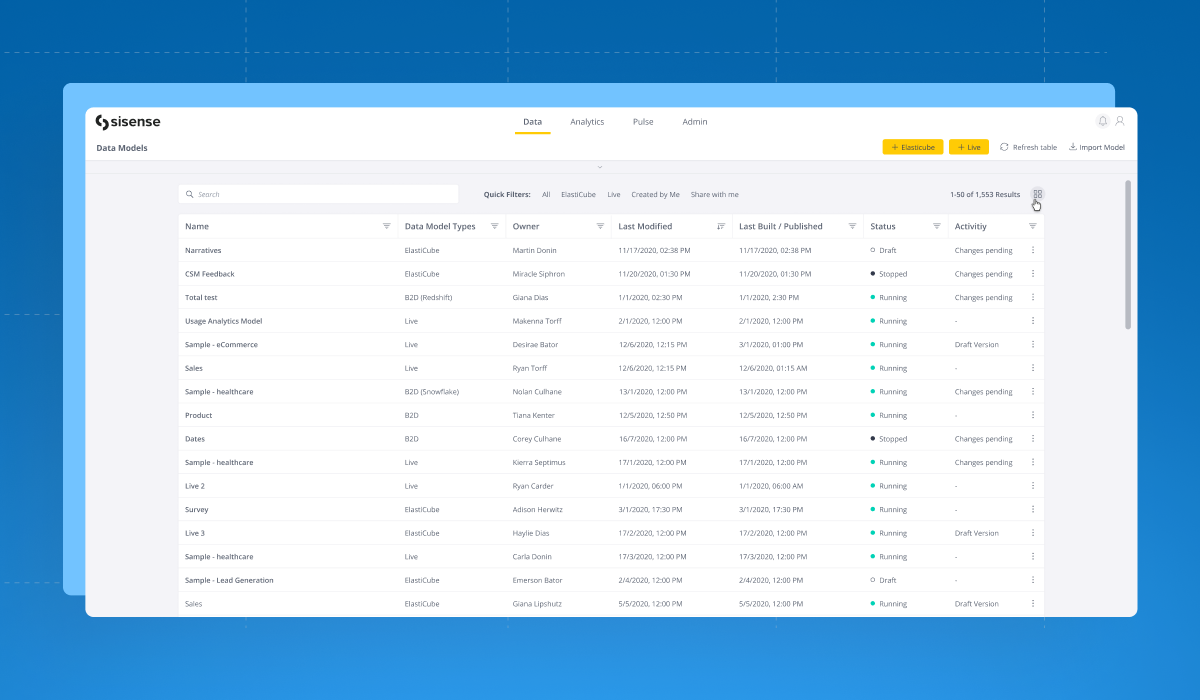The height and width of the screenshot is (700, 1200).
Task: Open the Name column filter dropdown
Action: (x=387, y=226)
